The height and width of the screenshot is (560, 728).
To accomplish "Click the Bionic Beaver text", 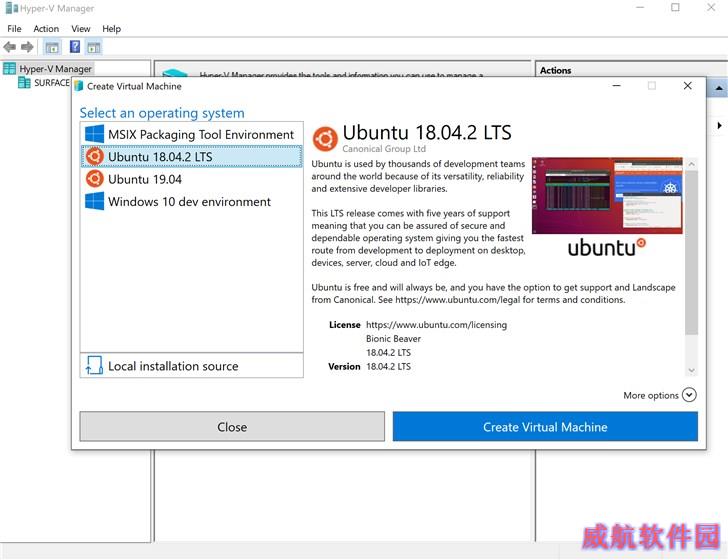I will click(393, 339).
